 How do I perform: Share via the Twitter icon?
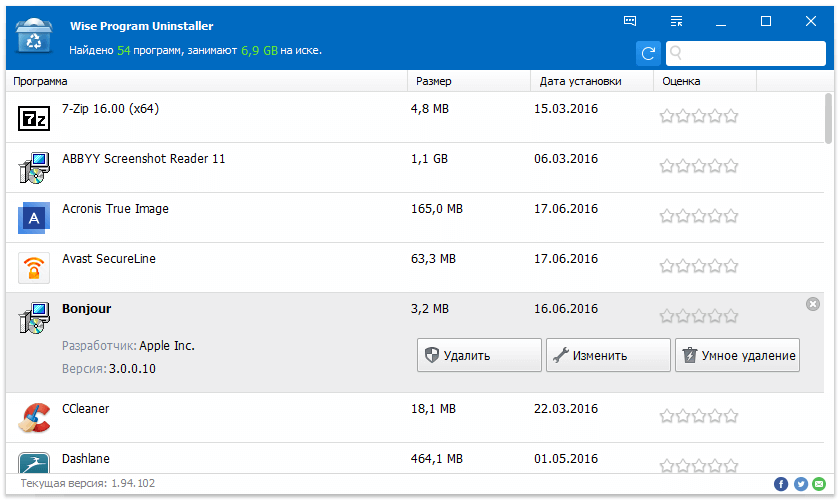coord(800,484)
